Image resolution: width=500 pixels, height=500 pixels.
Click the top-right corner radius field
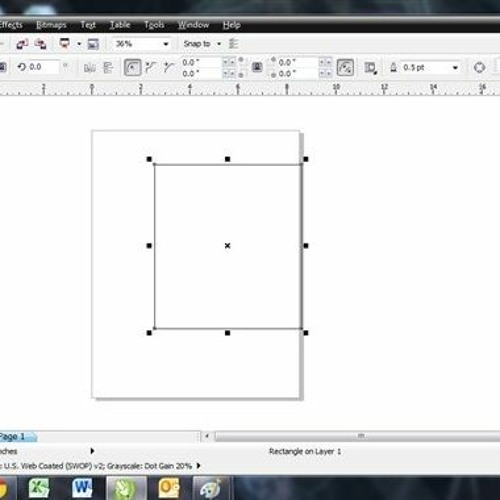click(x=298, y=62)
